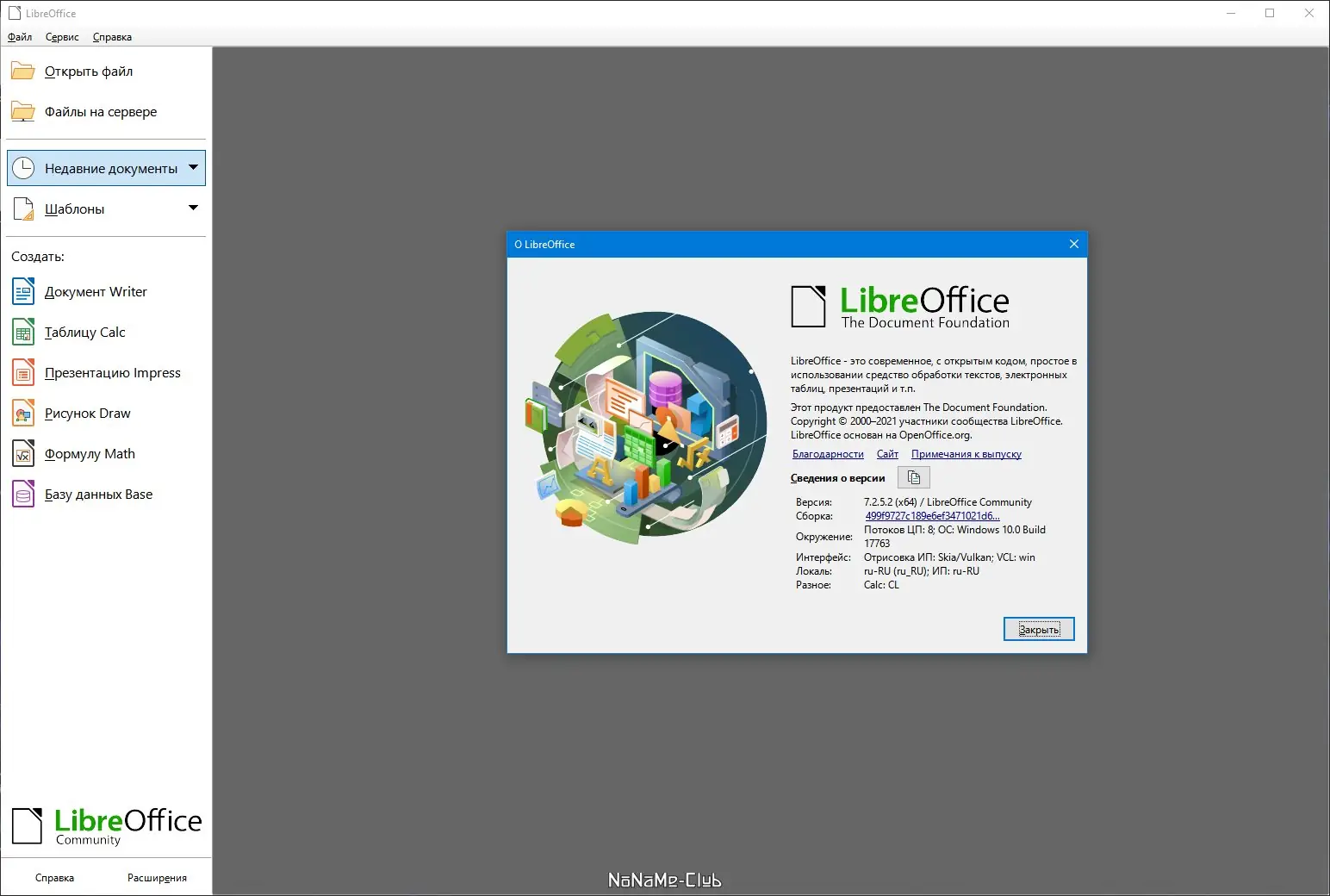Copy version info with the clipboard icon
Screen dimensions: 1330x896
pyautogui.click(x=914, y=477)
